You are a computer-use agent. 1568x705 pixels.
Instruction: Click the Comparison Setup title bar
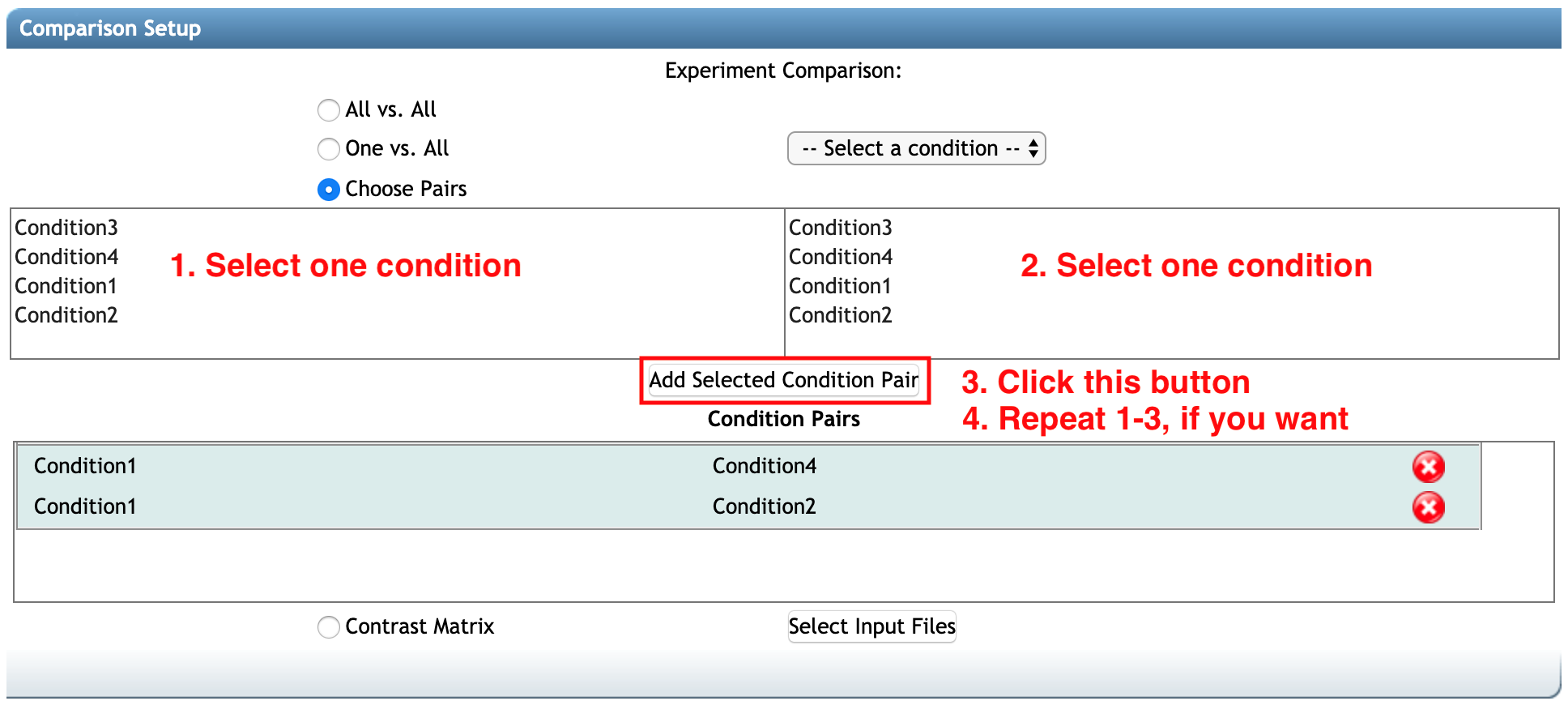[x=108, y=28]
